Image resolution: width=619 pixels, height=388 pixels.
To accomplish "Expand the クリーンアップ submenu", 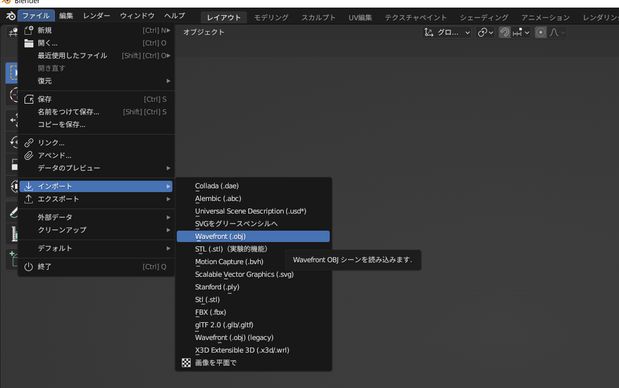I will point(96,230).
